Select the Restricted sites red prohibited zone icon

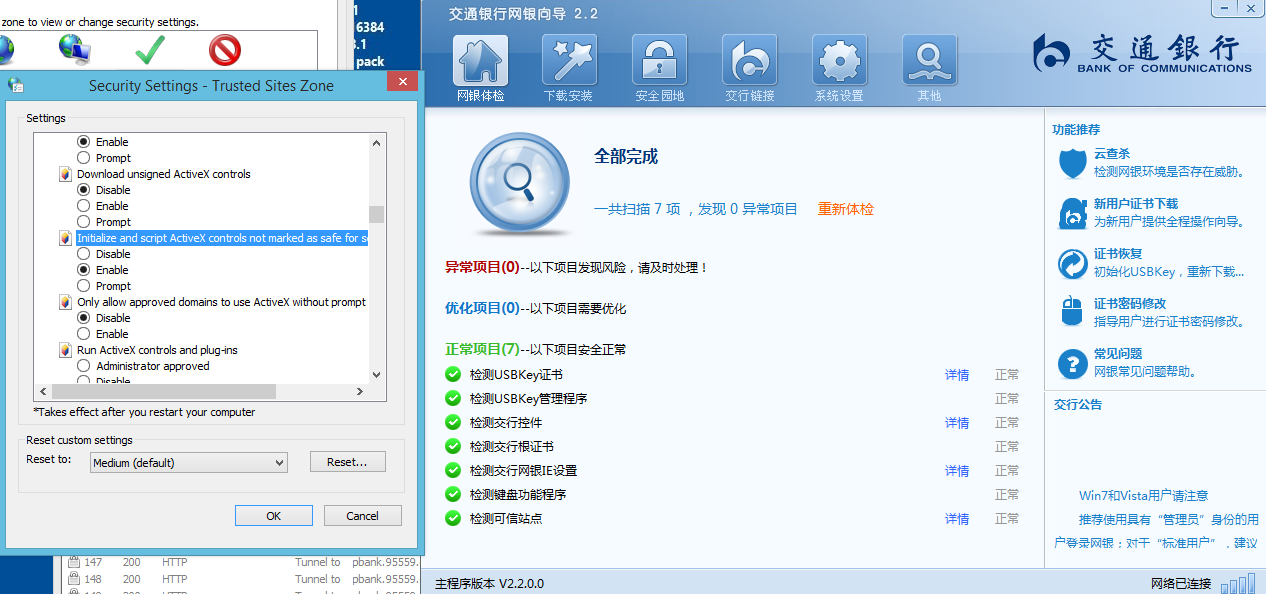[x=225, y=49]
